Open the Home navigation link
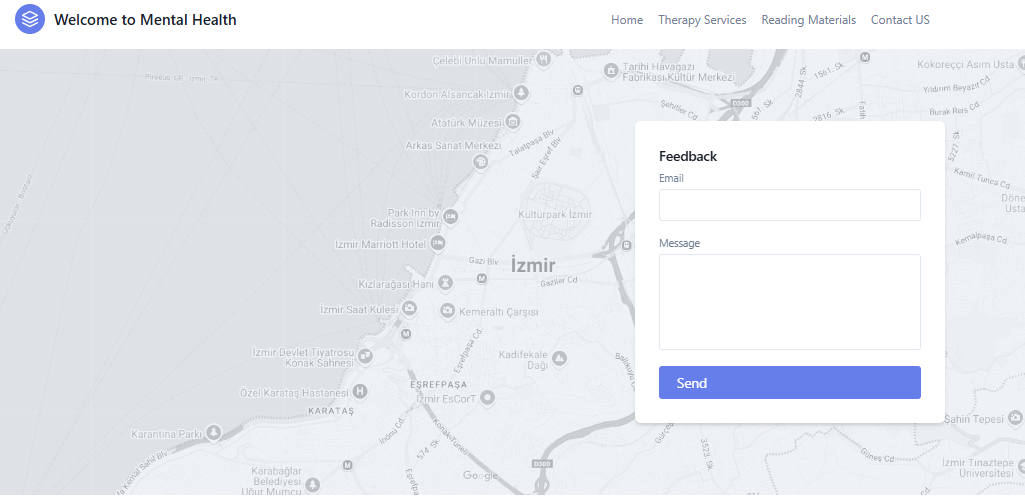 (627, 20)
